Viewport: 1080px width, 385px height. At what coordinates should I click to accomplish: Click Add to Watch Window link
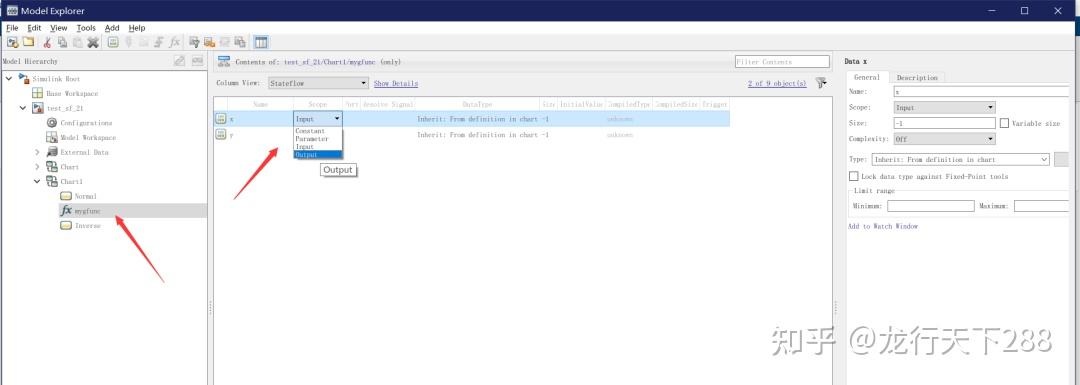pos(883,226)
